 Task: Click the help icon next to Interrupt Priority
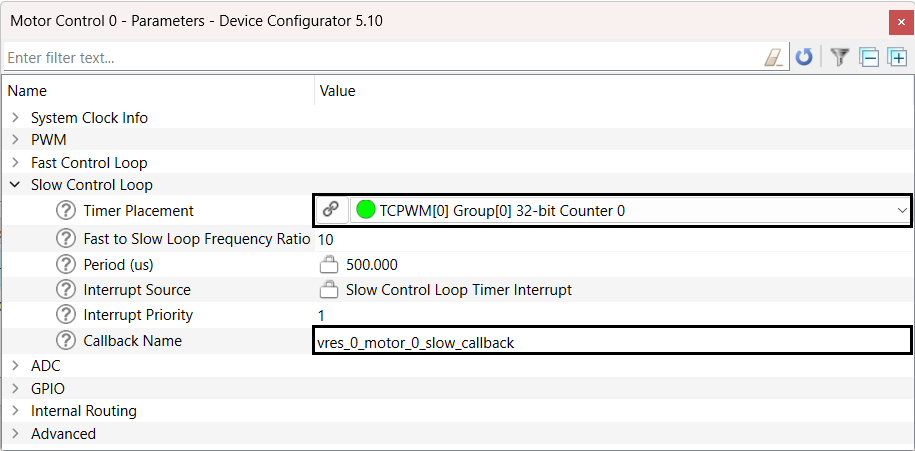(x=66, y=315)
